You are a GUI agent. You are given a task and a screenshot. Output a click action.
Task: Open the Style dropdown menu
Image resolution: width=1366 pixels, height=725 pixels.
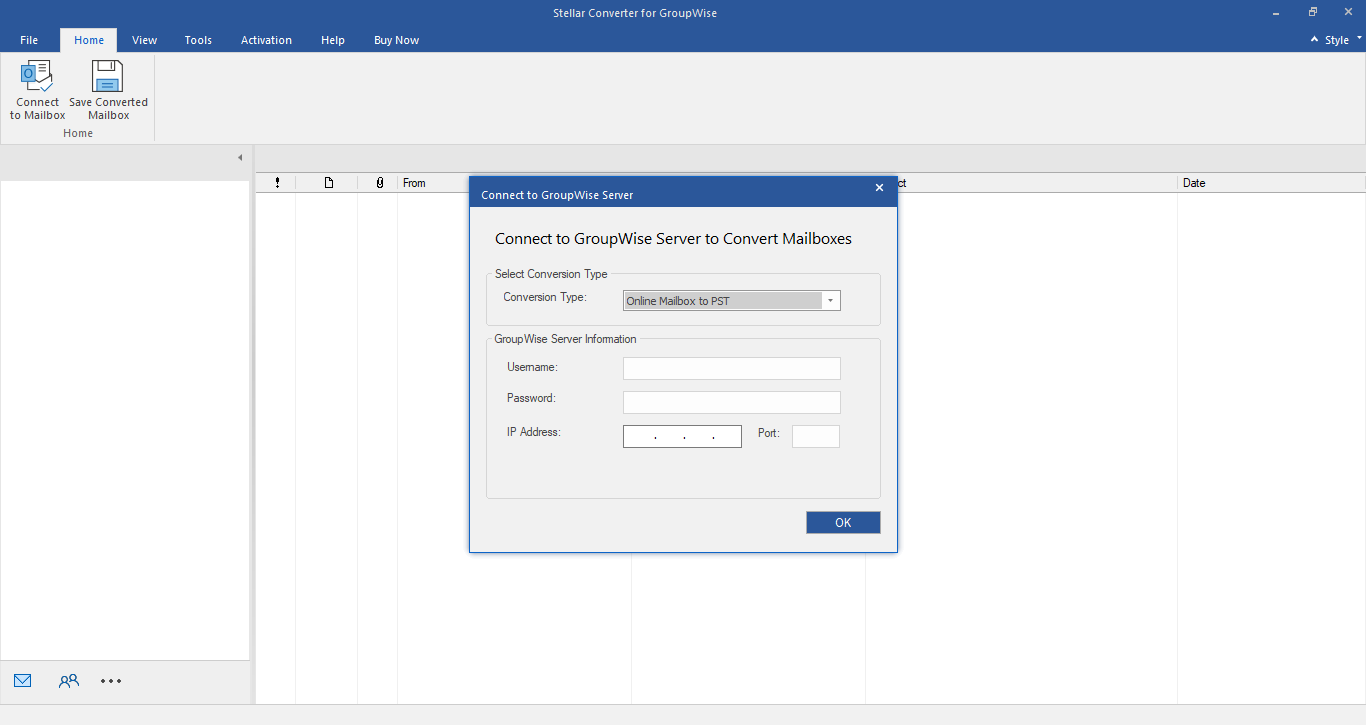(x=1343, y=40)
